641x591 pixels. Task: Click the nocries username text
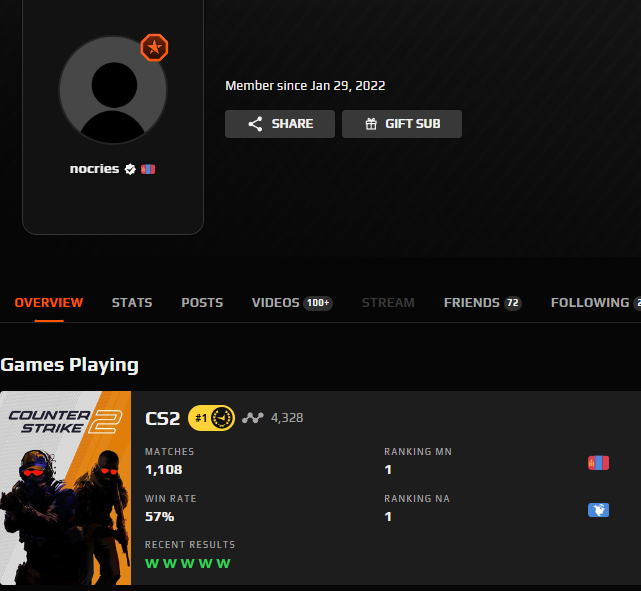click(x=94, y=168)
